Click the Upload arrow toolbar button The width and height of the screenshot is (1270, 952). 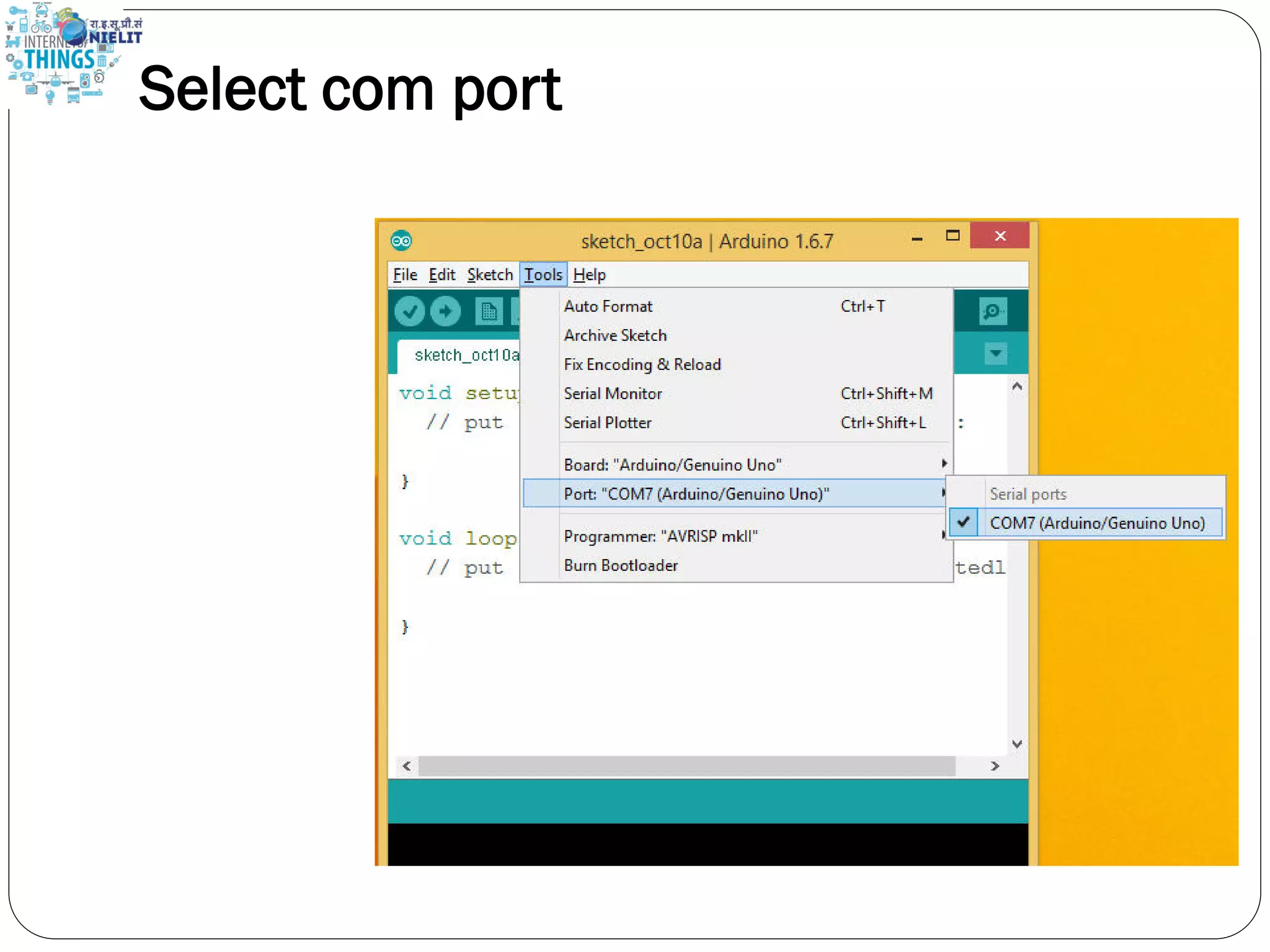coord(446,311)
